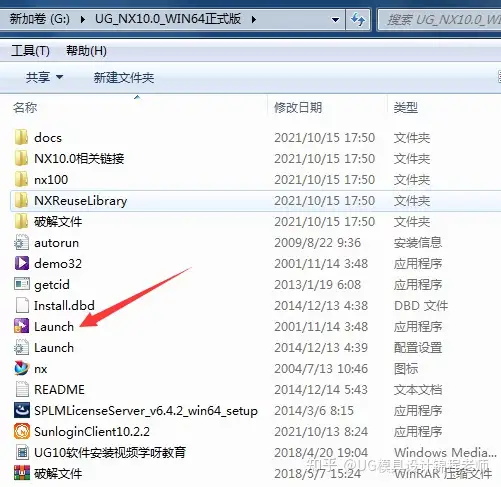The width and height of the screenshot is (501, 487).
Task: Select the nx100 folder icon
Action: point(21,179)
